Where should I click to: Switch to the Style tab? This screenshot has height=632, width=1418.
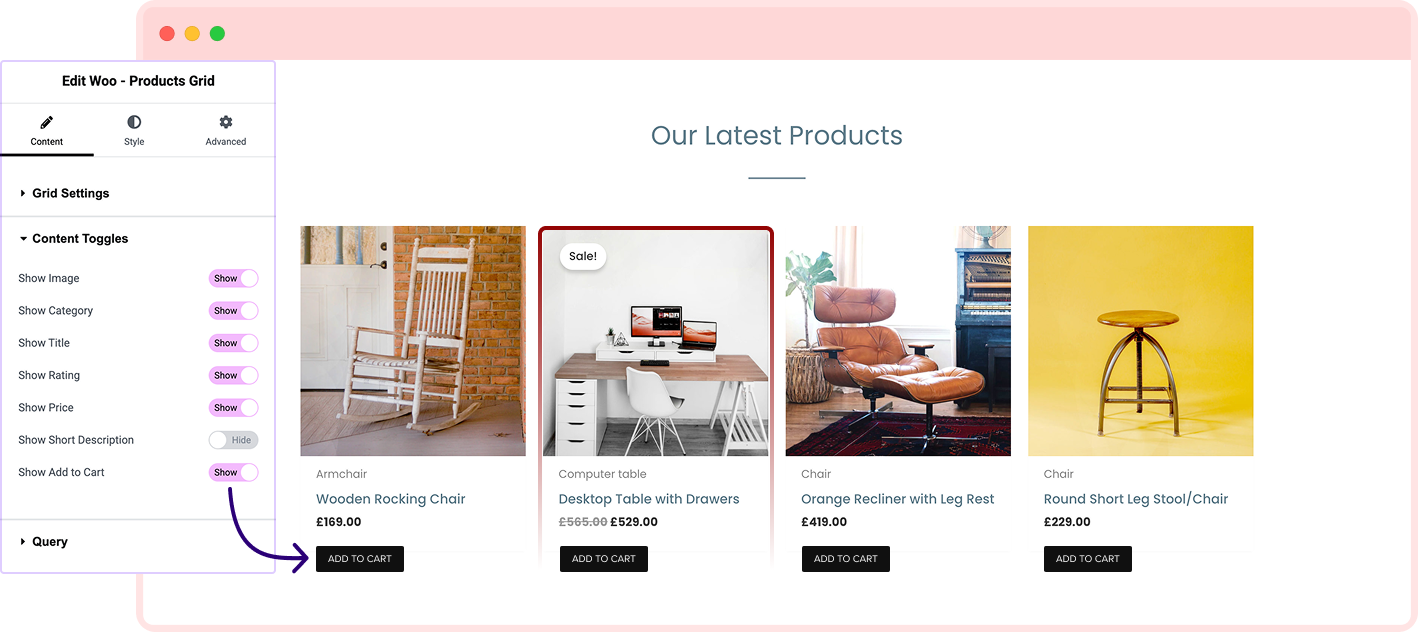[134, 130]
